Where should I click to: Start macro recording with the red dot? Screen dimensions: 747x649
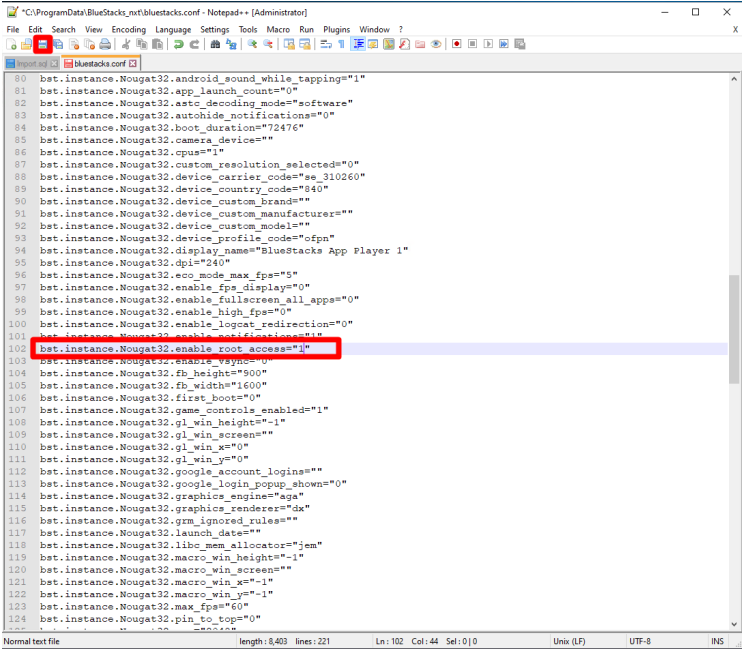tap(457, 44)
